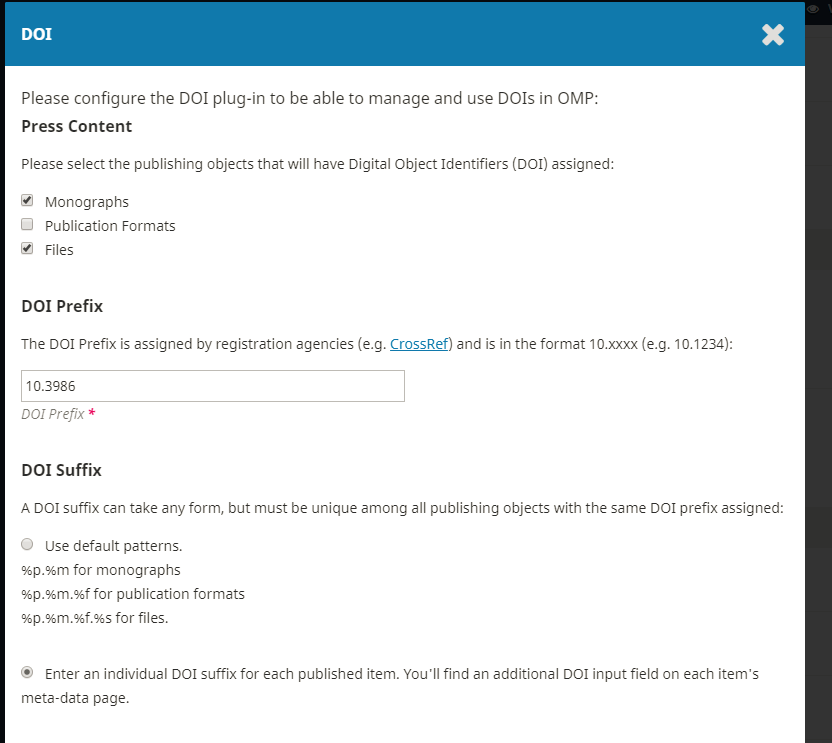Open the CrossRef link

pos(419,344)
